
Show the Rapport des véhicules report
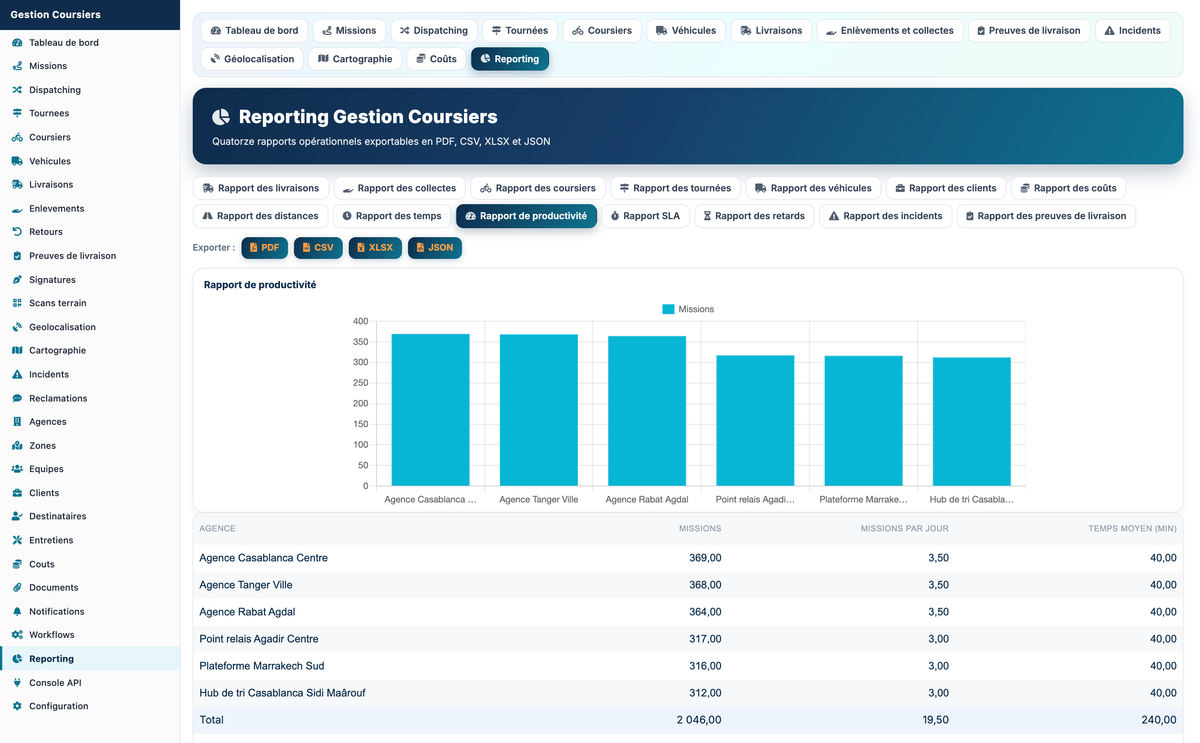pos(813,188)
